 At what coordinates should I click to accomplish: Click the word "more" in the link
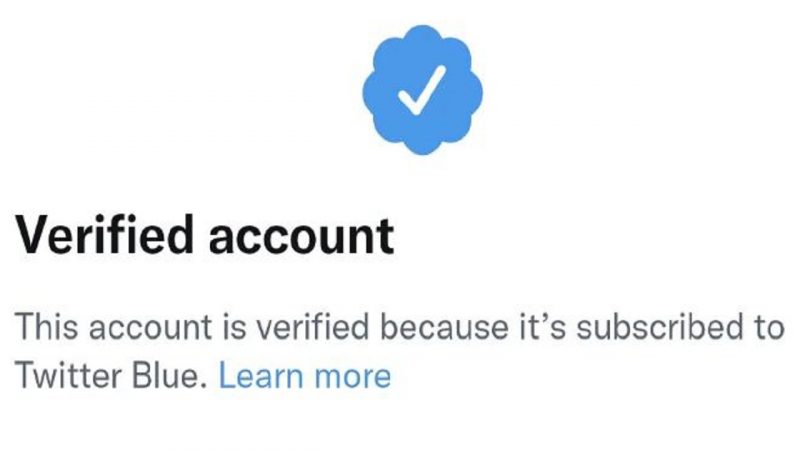coord(349,378)
